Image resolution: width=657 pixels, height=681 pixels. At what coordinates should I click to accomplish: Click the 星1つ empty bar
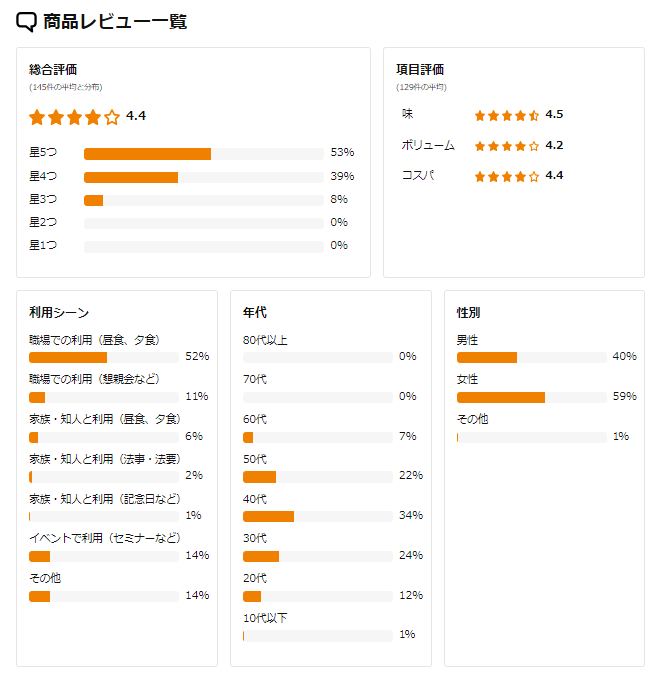(x=204, y=247)
